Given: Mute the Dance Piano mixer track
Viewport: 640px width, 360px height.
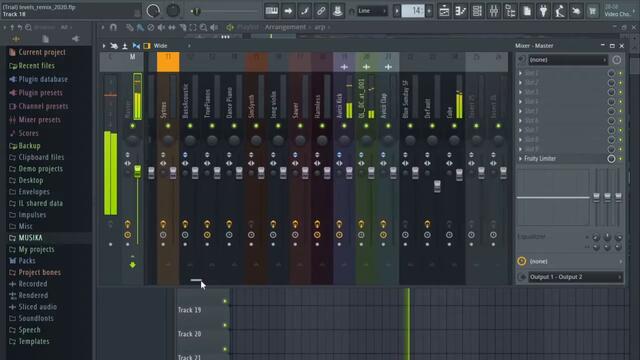Looking at the screenshot, I should pos(234,126).
